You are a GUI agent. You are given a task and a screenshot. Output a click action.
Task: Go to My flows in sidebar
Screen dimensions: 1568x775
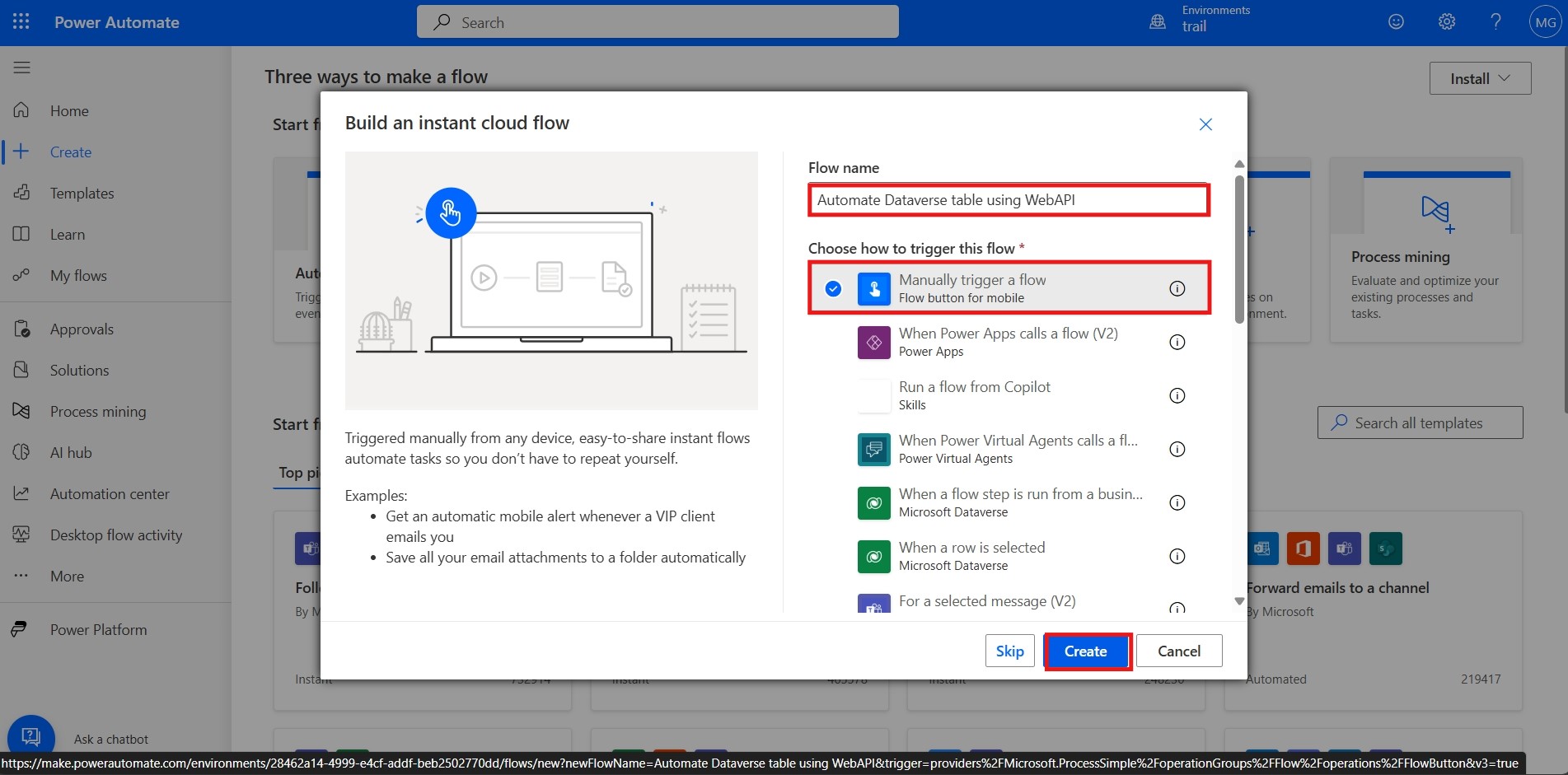(78, 276)
